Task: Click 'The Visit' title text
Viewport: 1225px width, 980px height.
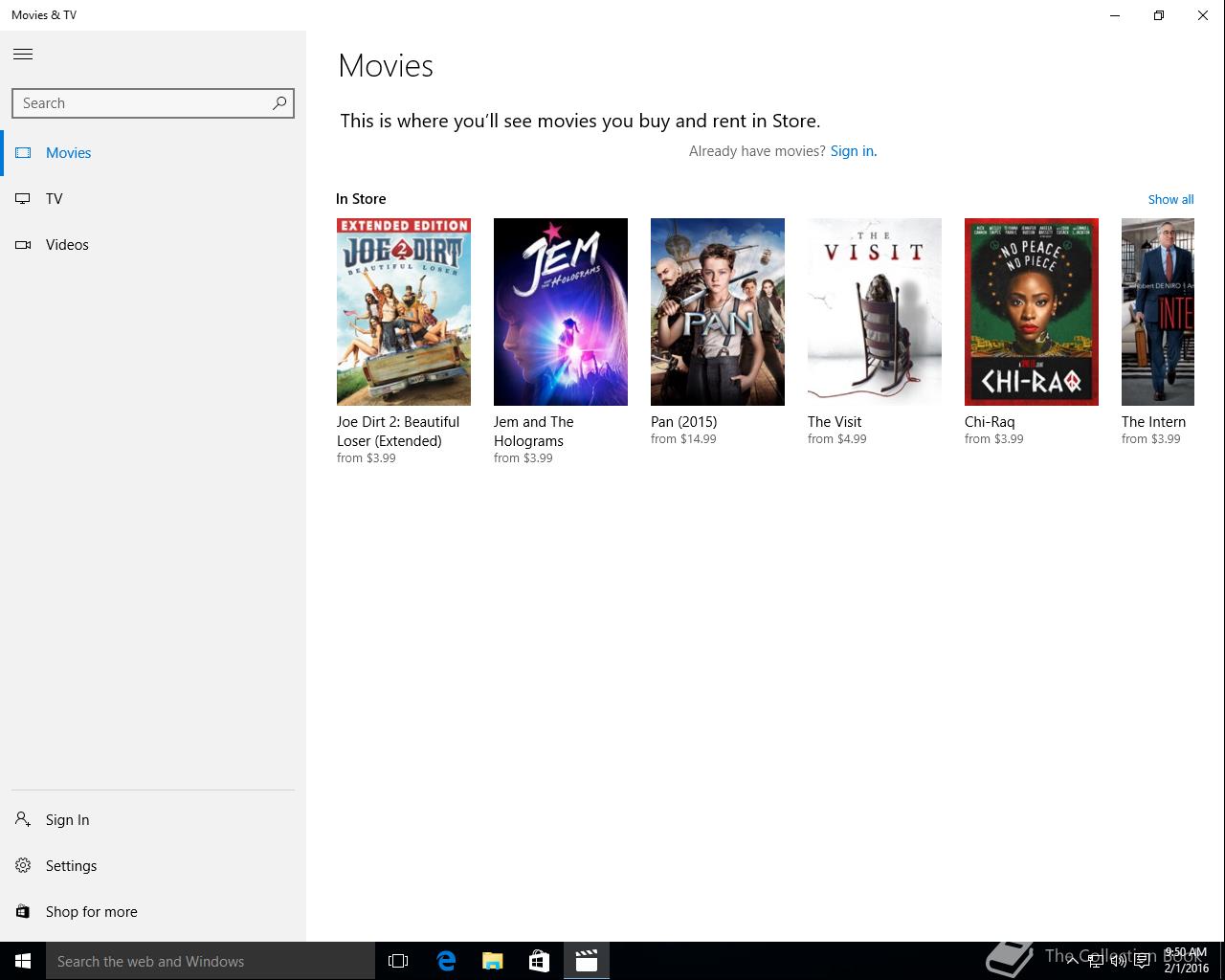Action: pos(835,422)
